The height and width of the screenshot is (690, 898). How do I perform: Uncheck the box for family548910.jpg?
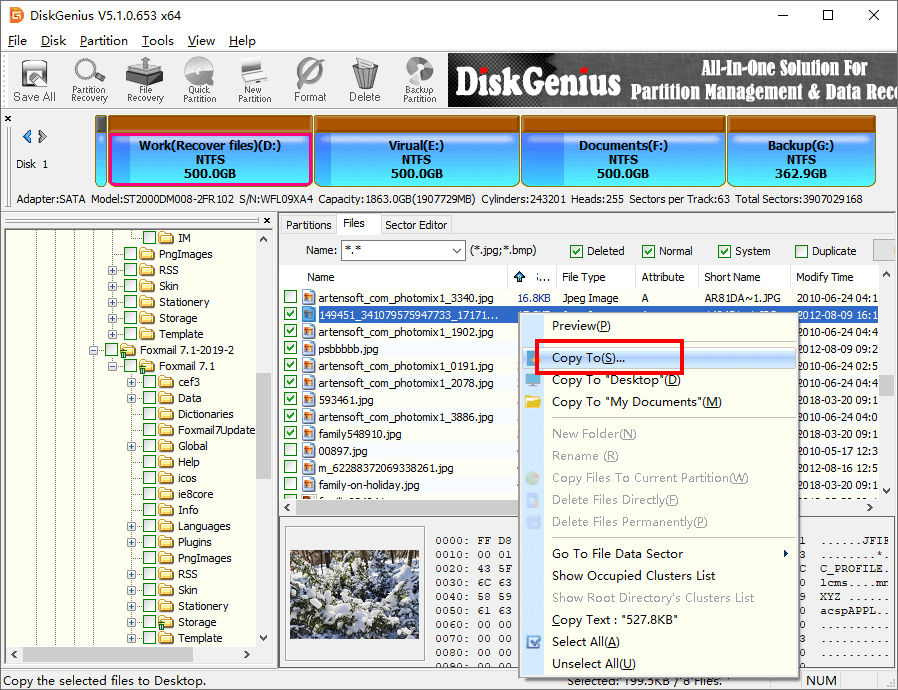(290, 432)
